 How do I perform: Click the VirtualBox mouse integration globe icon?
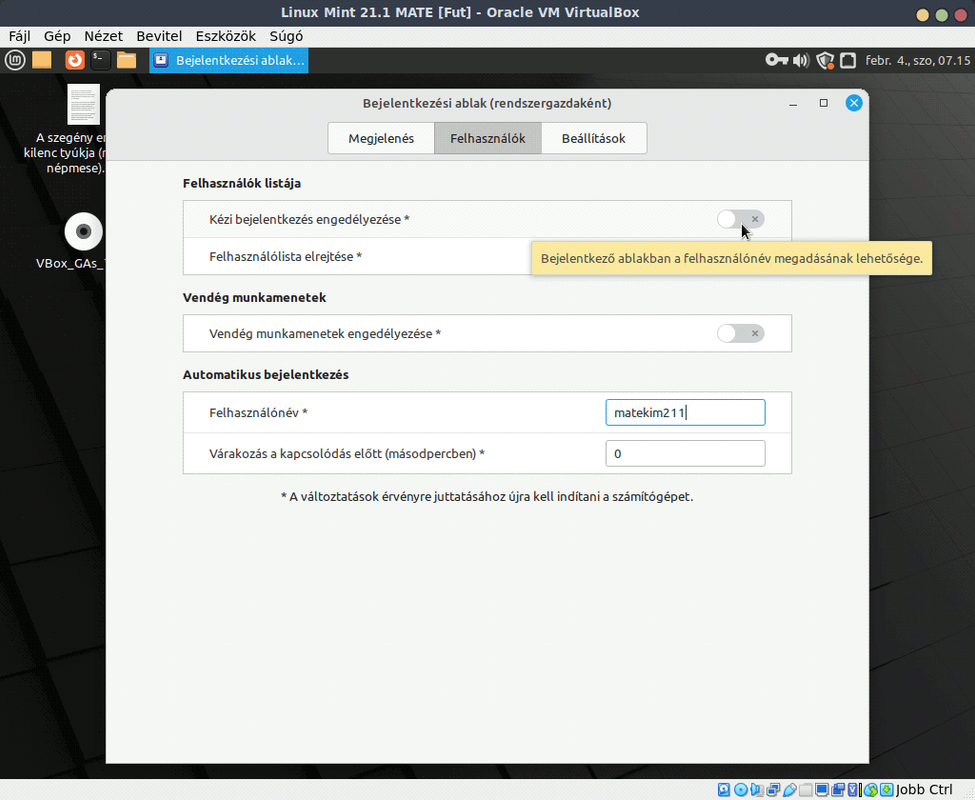(871, 789)
